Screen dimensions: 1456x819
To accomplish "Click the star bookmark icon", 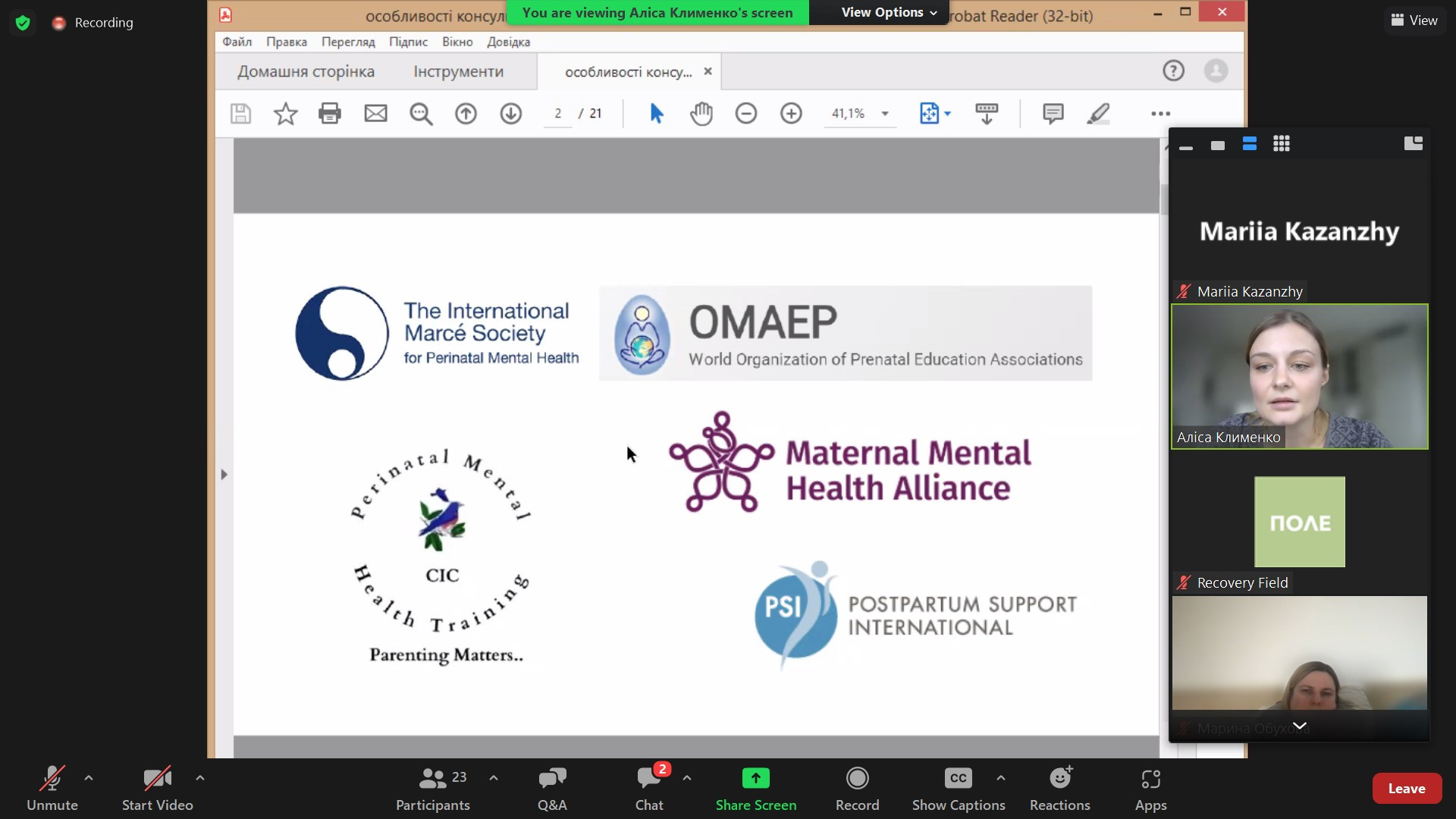I will (285, 114).
